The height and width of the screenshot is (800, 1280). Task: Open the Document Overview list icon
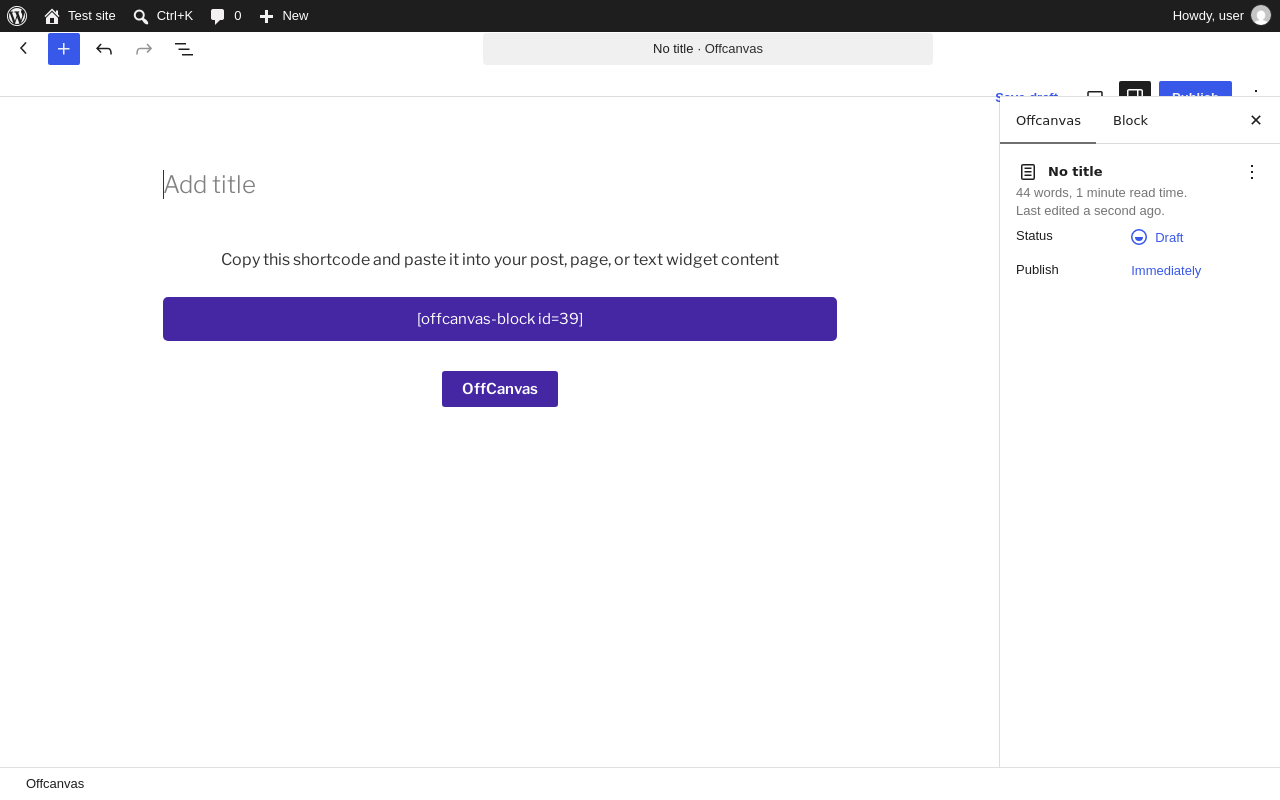click(x=184, y=49)
